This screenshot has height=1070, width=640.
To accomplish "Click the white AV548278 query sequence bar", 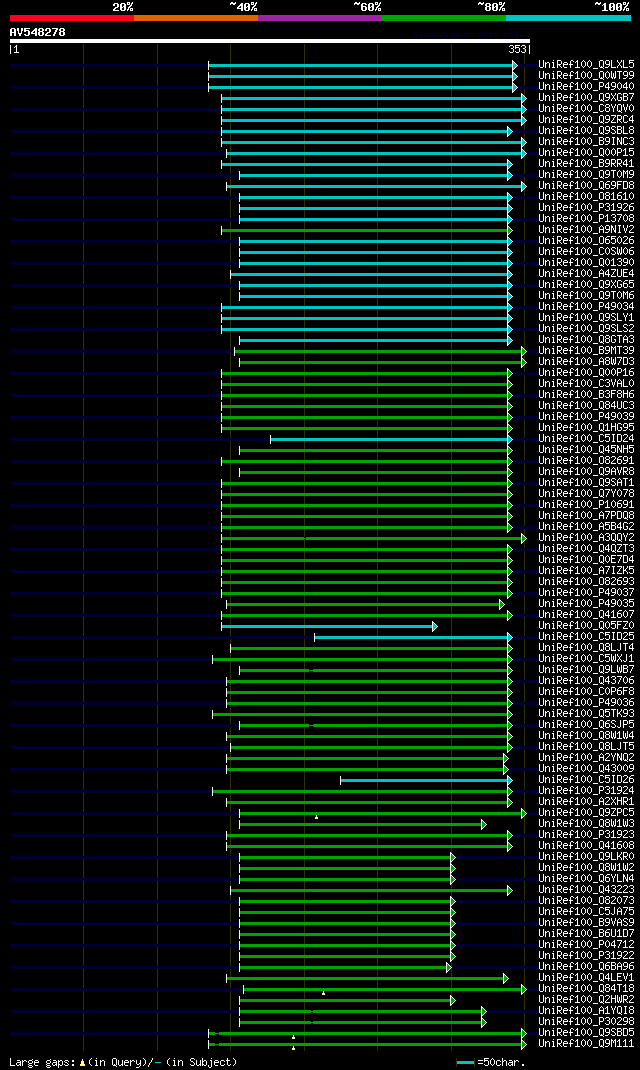I will point(270,41).
